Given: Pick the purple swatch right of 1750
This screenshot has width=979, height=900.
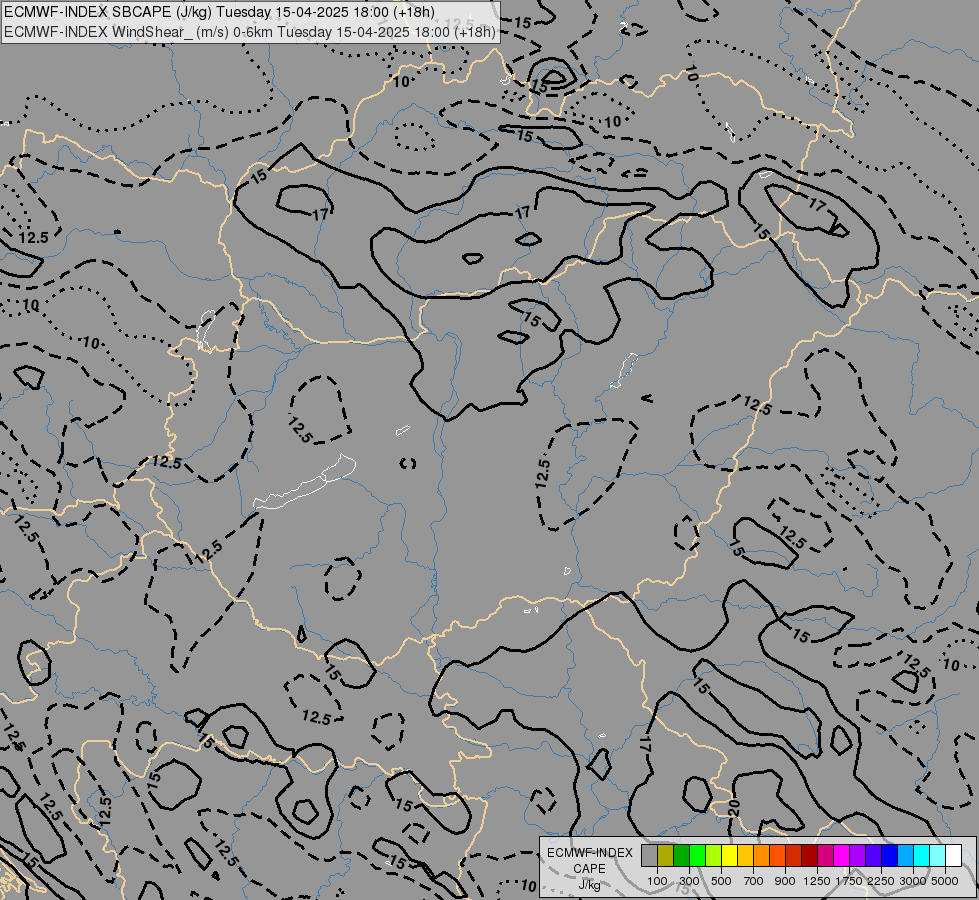Looking at the screenshot, I should (858, 856).
